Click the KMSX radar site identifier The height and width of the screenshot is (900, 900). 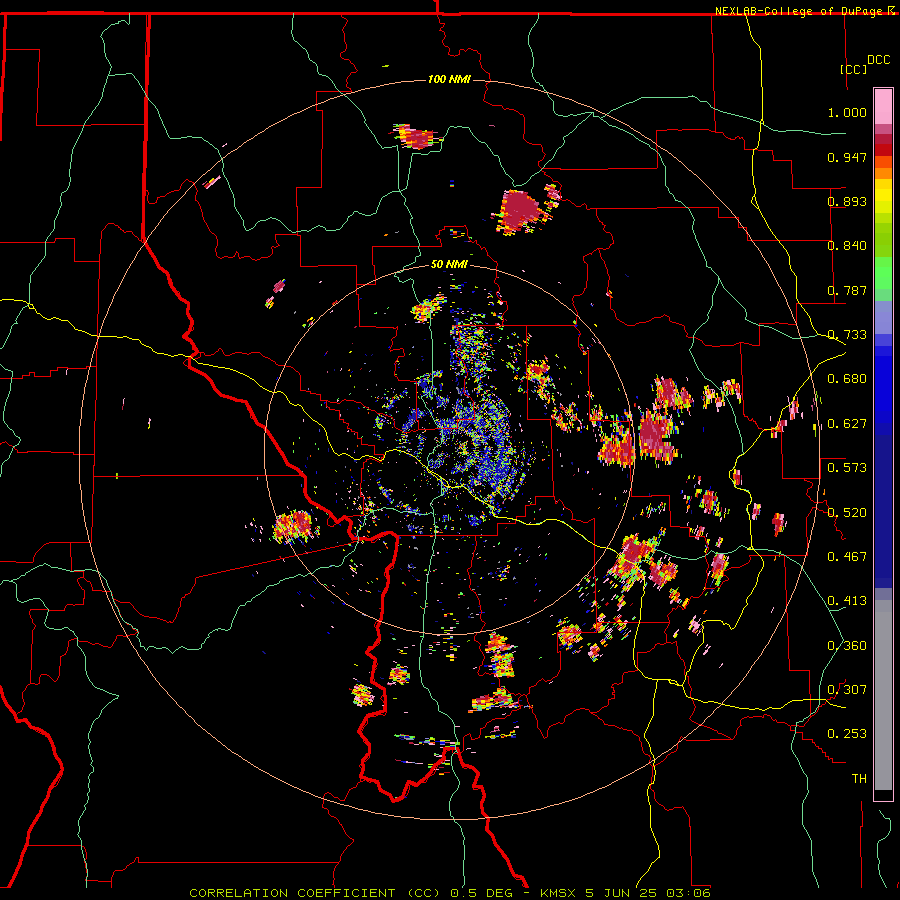560,893
